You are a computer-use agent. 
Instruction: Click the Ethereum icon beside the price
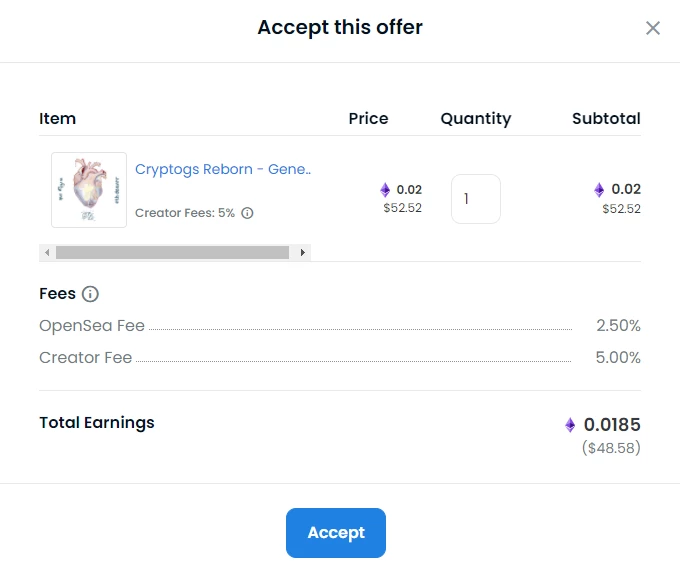385,190
